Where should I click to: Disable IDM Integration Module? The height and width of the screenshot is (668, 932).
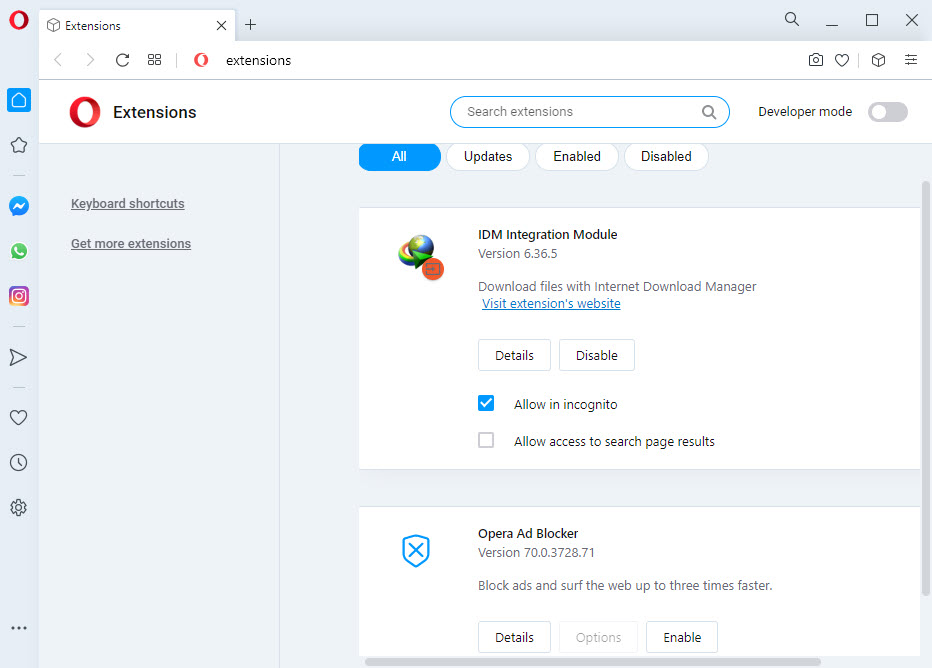597,355
